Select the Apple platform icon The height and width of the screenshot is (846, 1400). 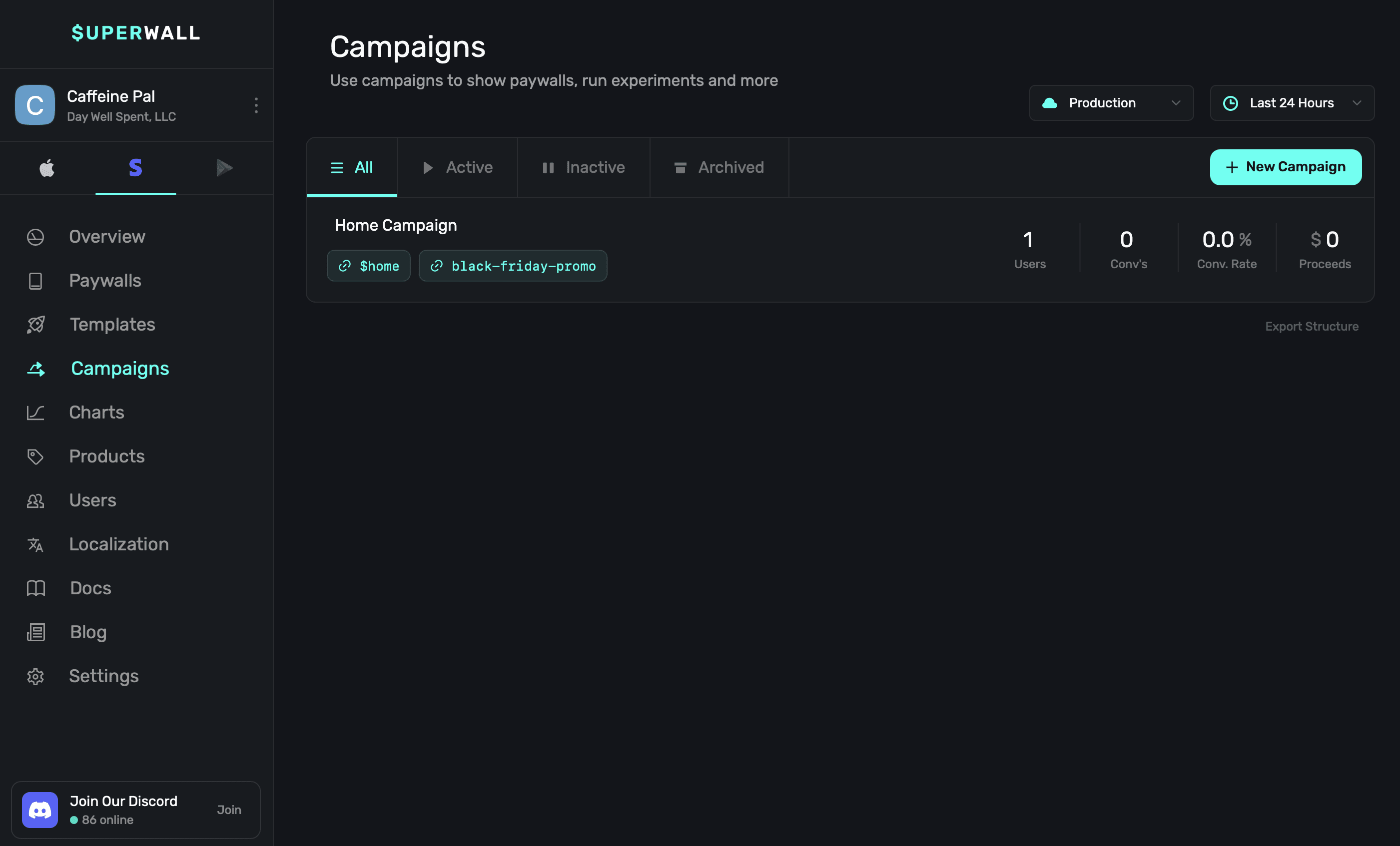pos(47,168)
